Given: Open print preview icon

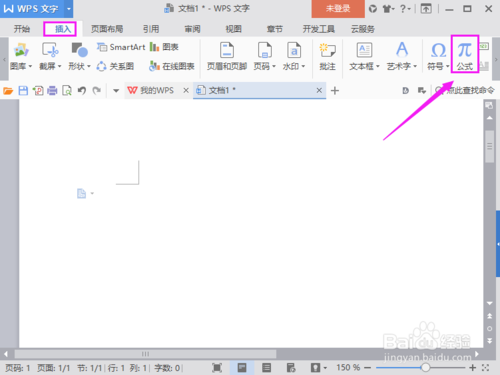Looking at the screenshot, I should (x=67, y=90).
